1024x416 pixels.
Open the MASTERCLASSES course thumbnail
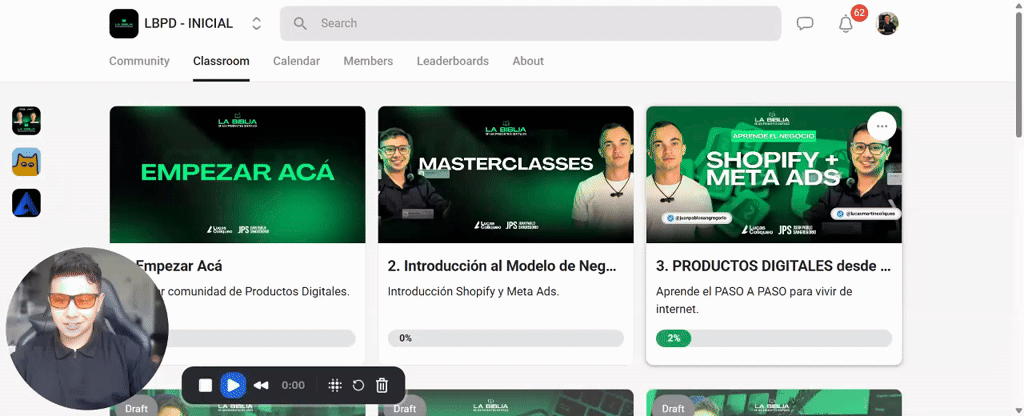coord(505,174)
